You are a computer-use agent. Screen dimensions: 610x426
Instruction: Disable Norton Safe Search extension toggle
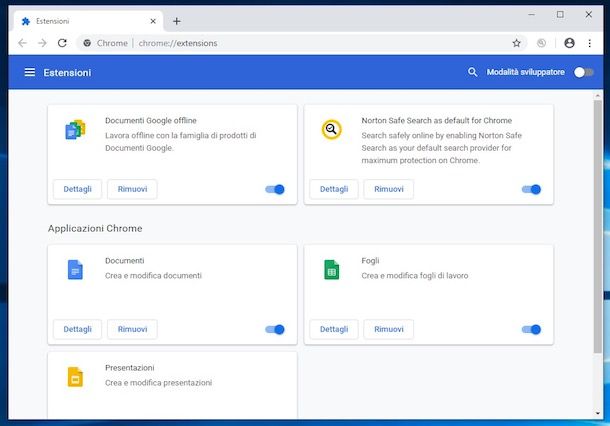click(x=531, y=189)
